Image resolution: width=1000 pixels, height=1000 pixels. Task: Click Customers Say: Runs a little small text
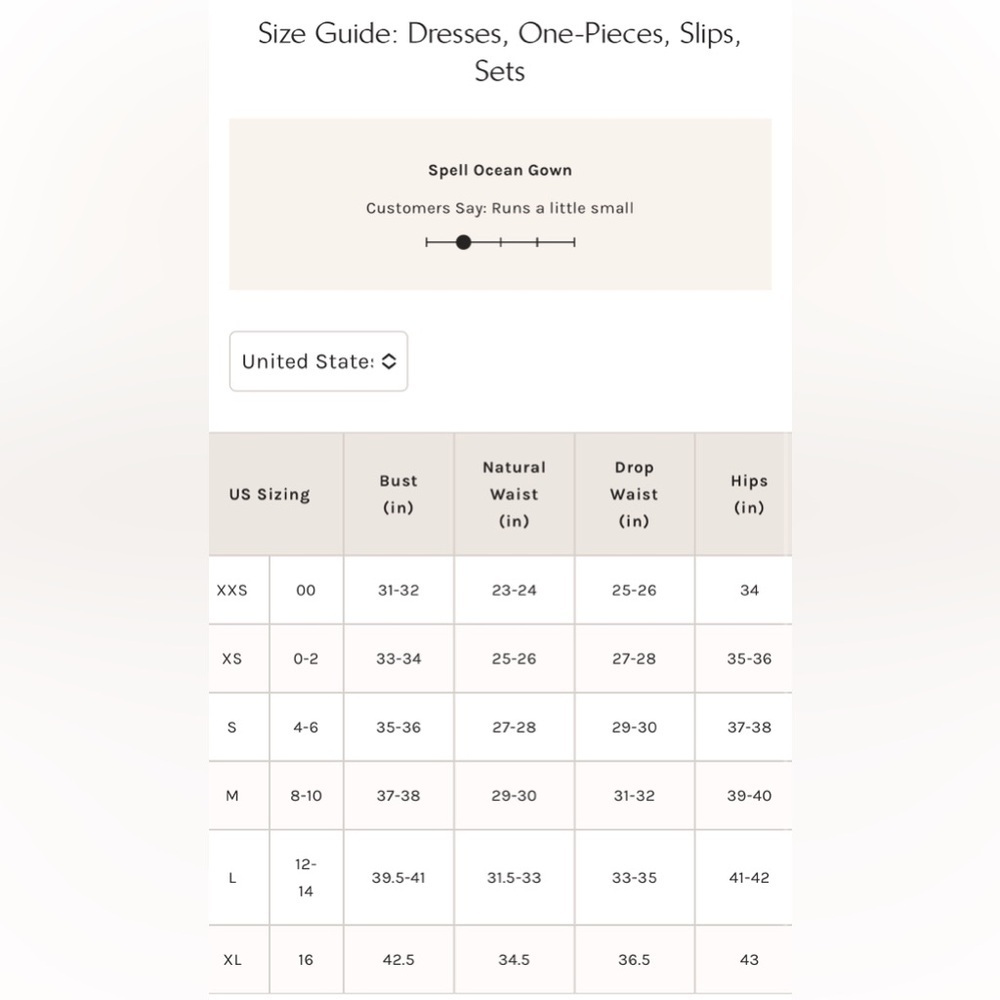click(x=500, y=209)
